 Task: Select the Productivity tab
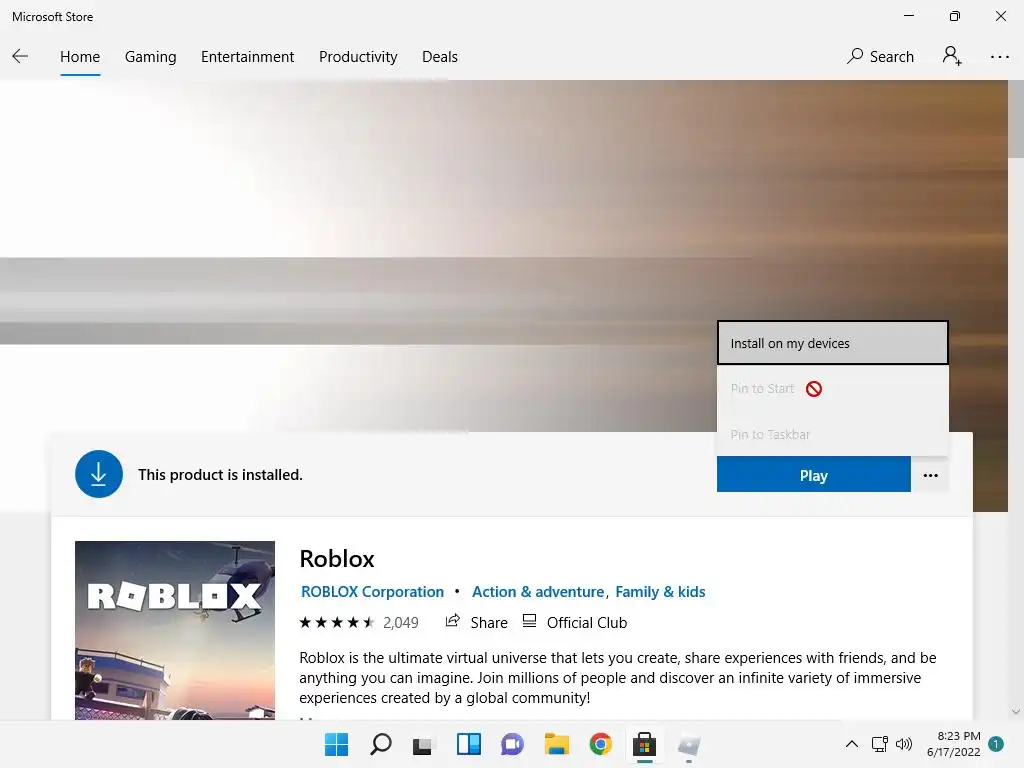coord(358,57)
